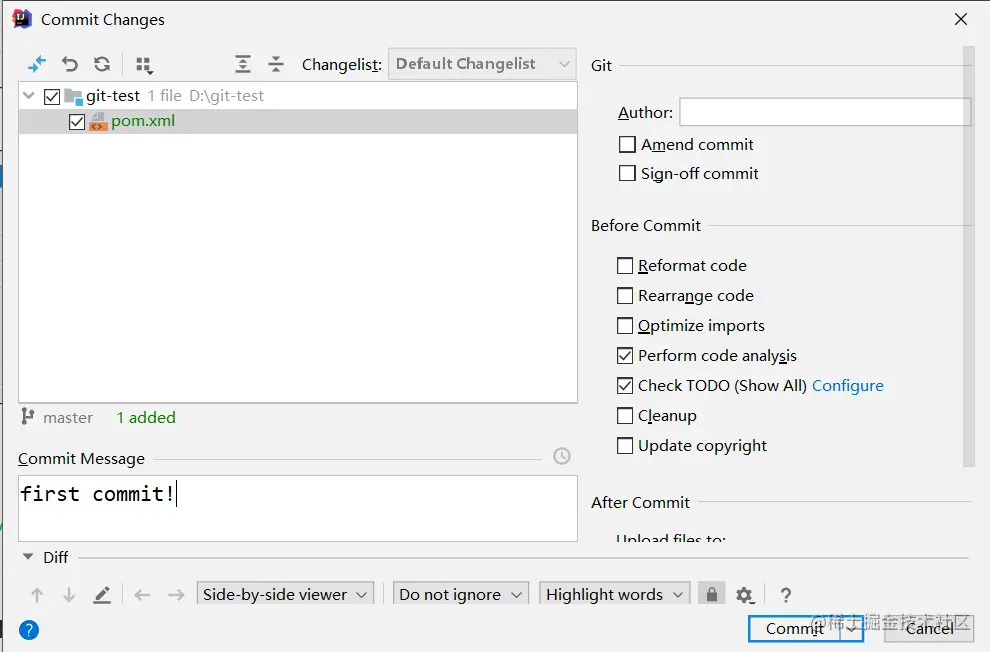
Task: Click IntelliJ icon in title bar
Action: tap(22, 19)
